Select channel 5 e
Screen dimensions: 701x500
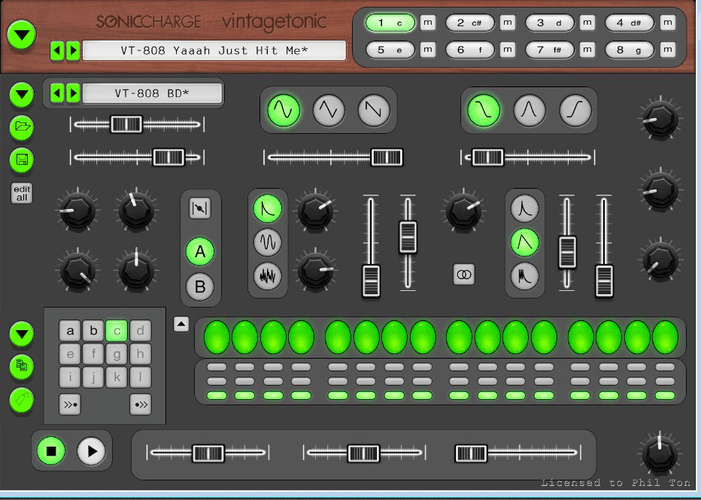pyautogui.click(x=390, y=50)
